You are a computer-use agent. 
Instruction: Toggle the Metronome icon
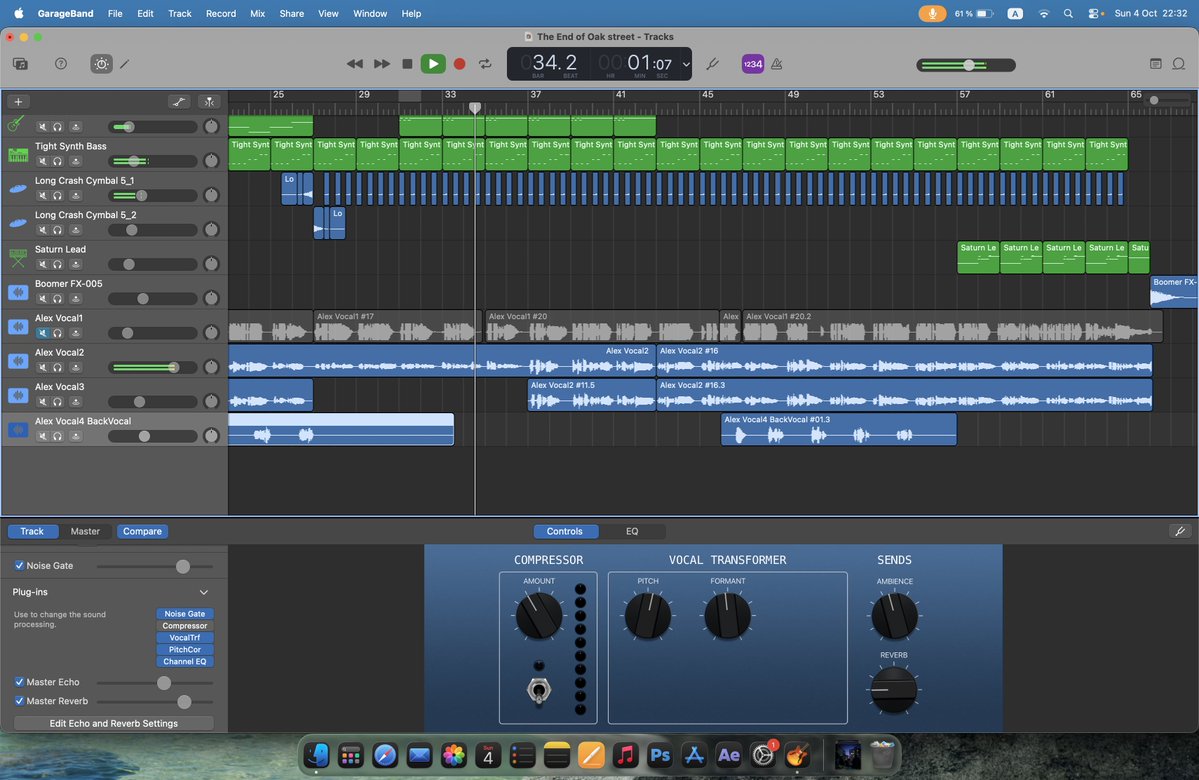pos(777,64)
